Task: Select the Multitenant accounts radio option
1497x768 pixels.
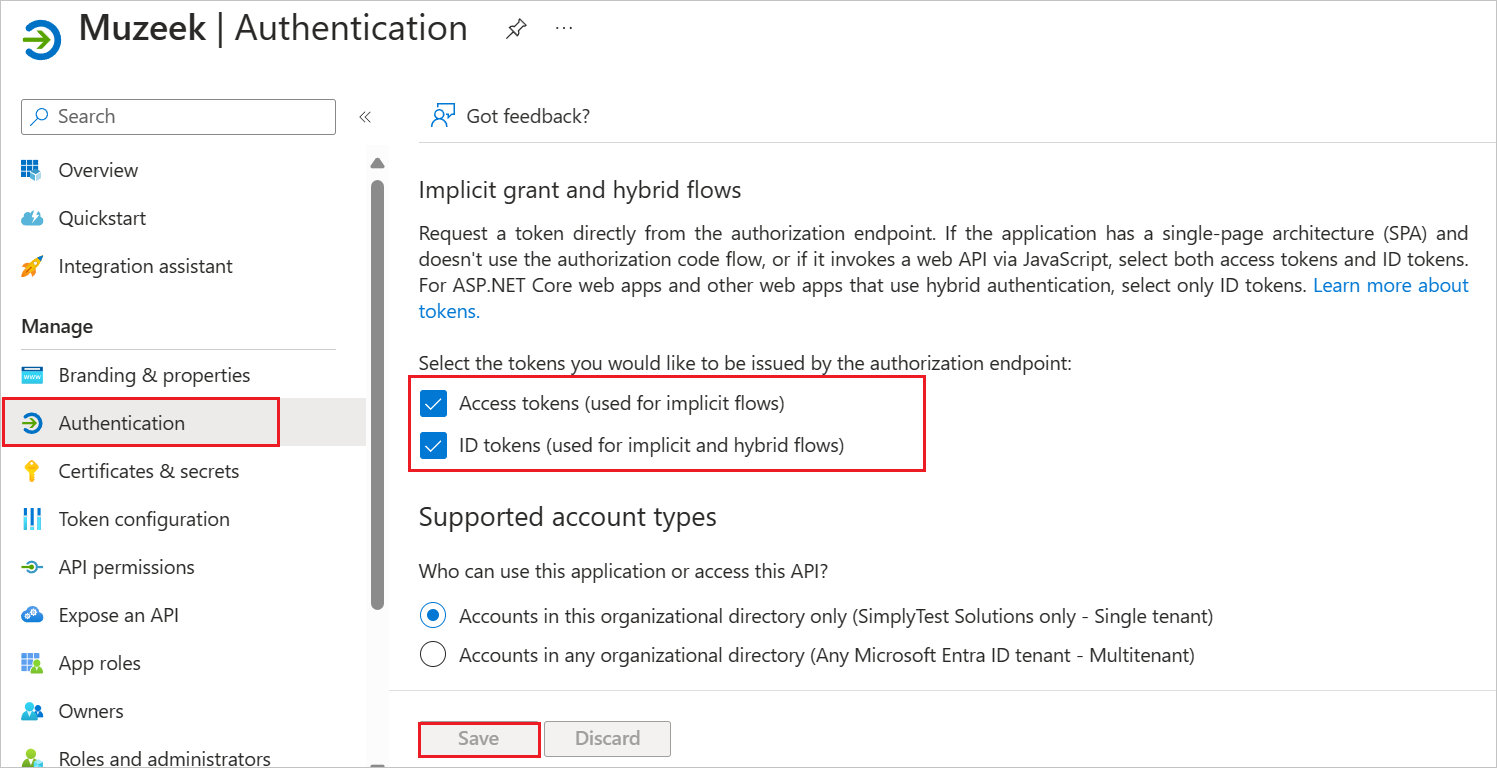Action: coord(433,656)
